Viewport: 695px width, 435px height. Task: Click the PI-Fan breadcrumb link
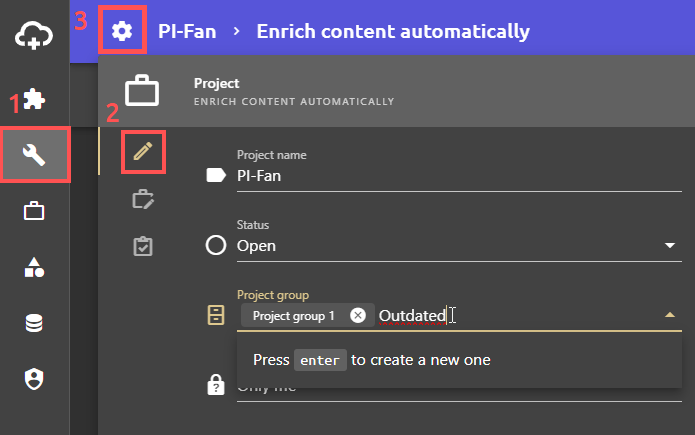click(187, 31)
